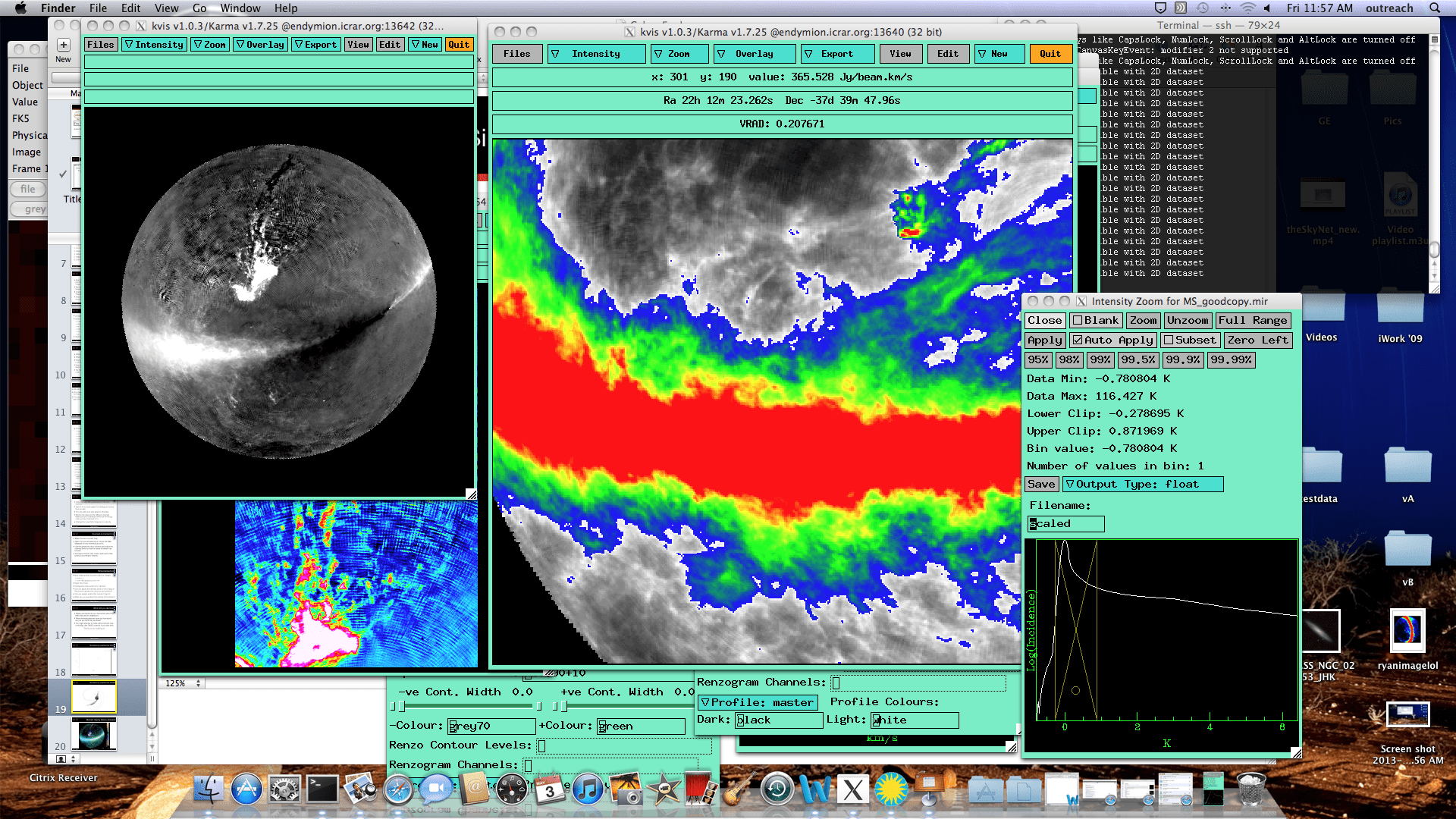Click Save in Intensity Zoom window
Viewport: 1456px width, 819px height.
click(1041, 485)
